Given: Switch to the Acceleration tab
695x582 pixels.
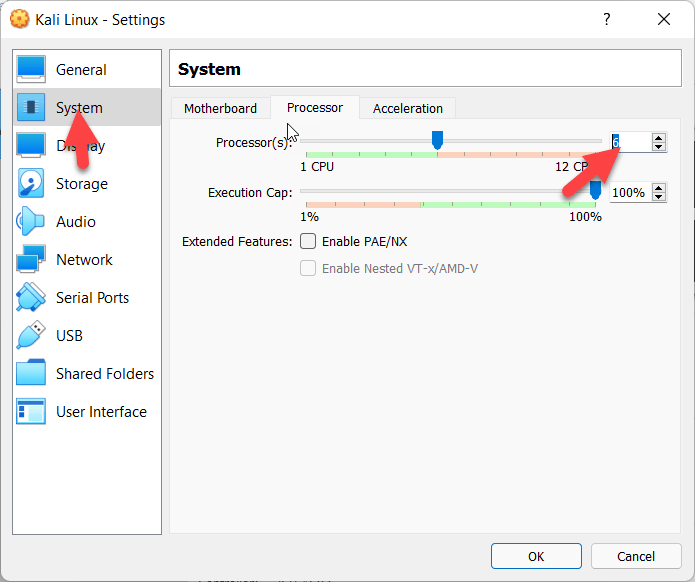Looking at the screenshot, I should 407,108.
